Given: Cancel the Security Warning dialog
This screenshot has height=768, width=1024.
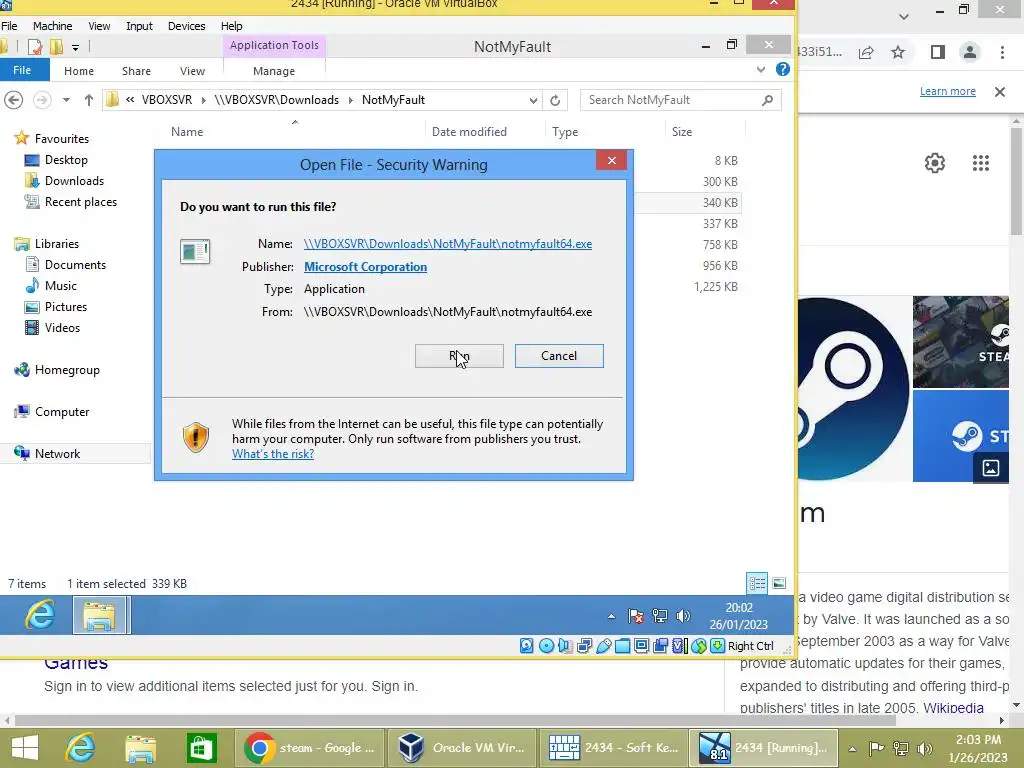Looking at the screenshot, I should pyautogui.click(x=559, y=356).
